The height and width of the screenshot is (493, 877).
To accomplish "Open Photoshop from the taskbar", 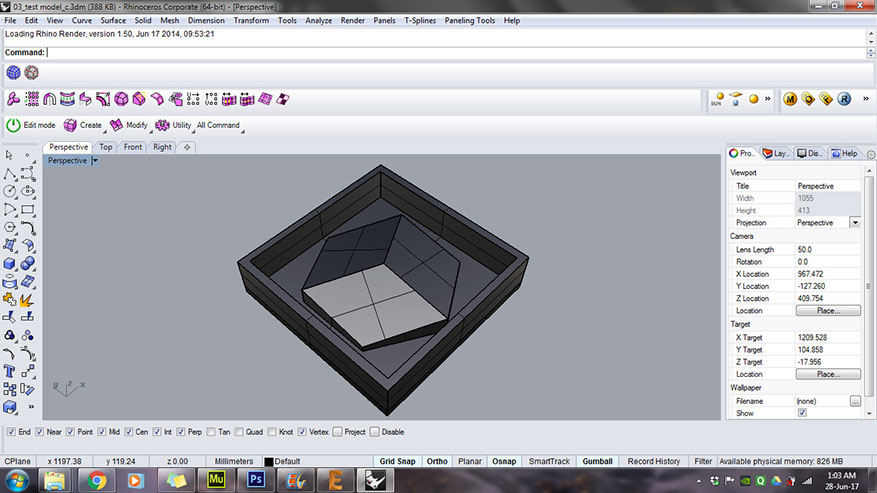I will [x=256, y=480].
